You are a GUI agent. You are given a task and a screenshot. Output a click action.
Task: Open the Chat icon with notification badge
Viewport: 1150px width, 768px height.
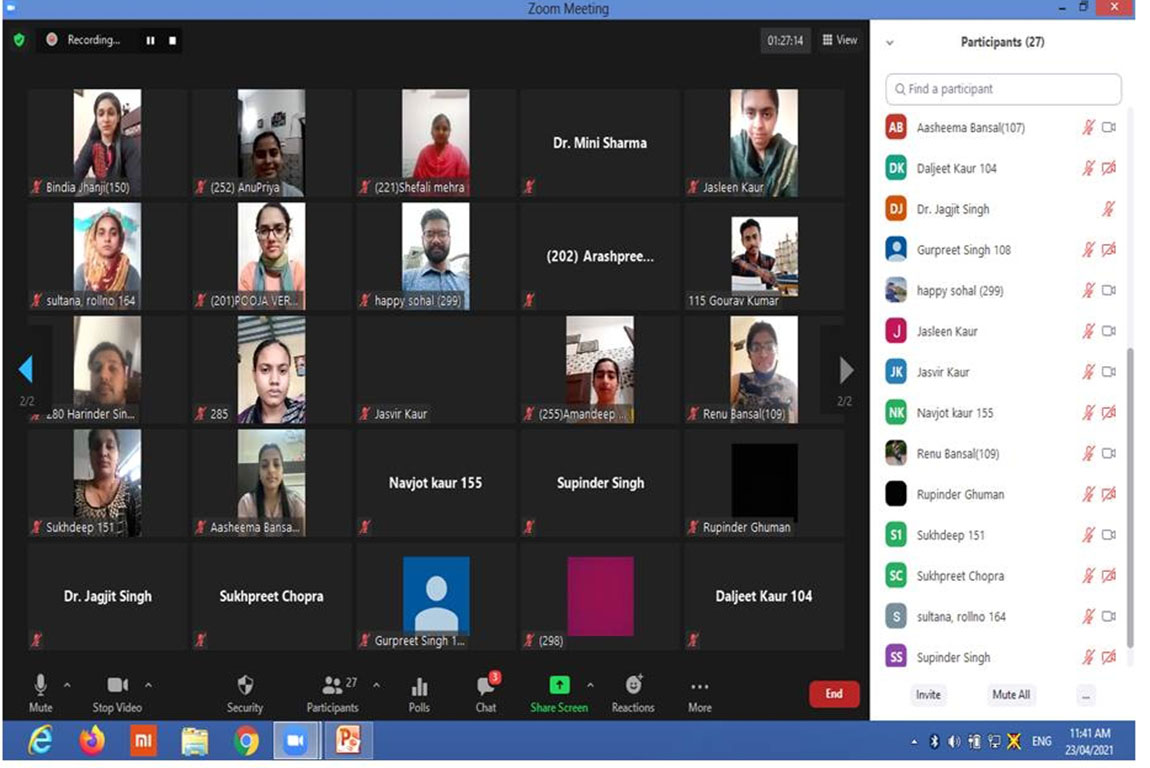[486, 685]
